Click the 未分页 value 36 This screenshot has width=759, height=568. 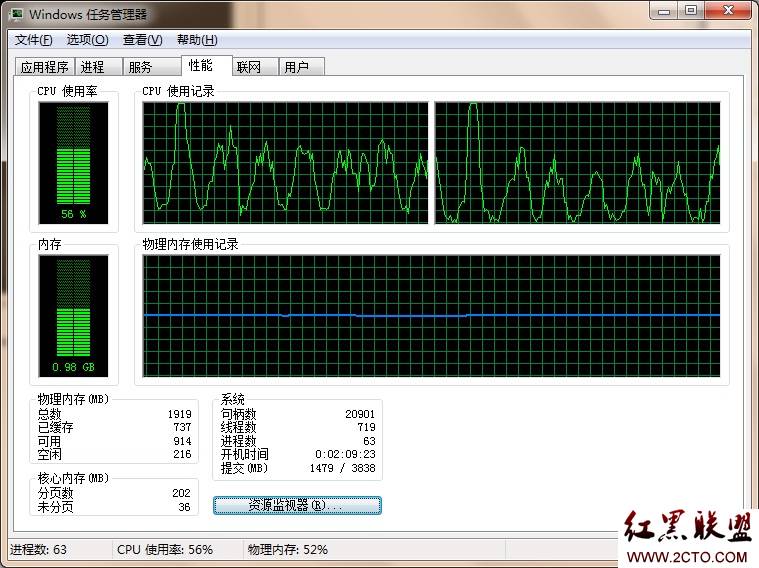(x=184, y=507)
